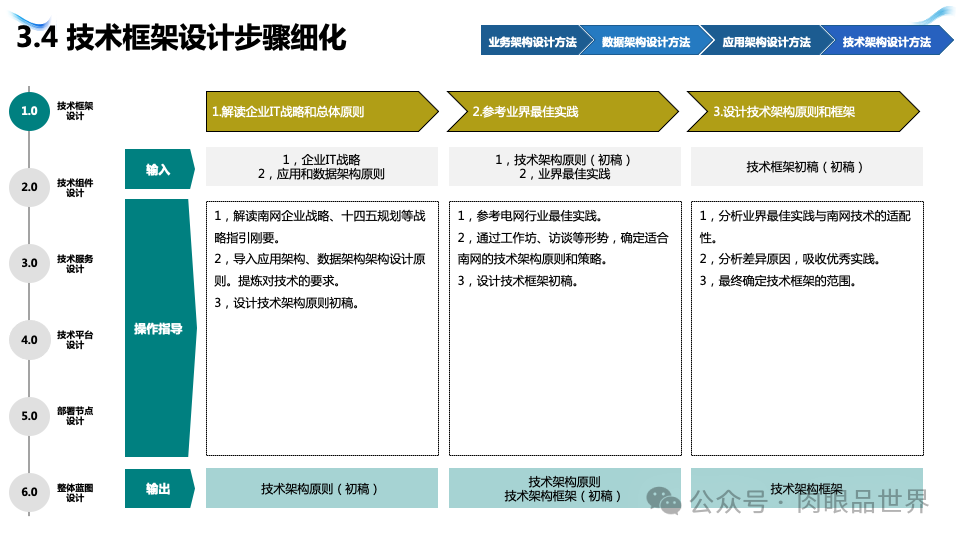Select the 3.0 step circle
The width and height of the screenshot is (960, 540).
[x=29, y=263]
